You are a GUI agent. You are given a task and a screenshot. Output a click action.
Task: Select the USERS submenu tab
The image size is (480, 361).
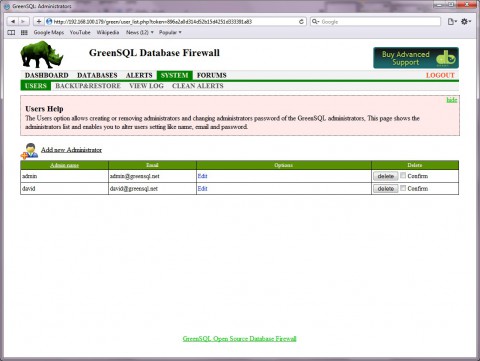(36, 86)
